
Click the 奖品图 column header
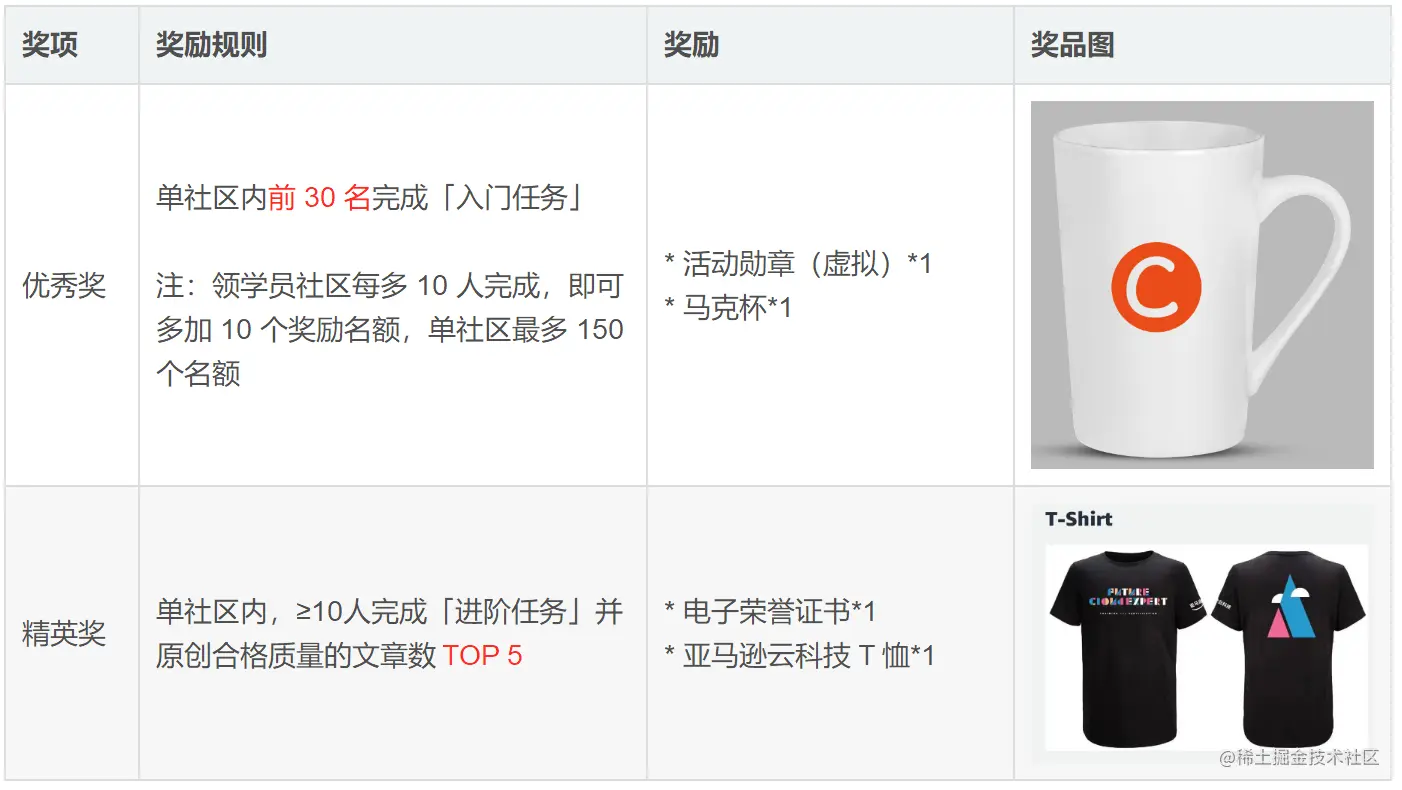click(x=1072, y=45)
